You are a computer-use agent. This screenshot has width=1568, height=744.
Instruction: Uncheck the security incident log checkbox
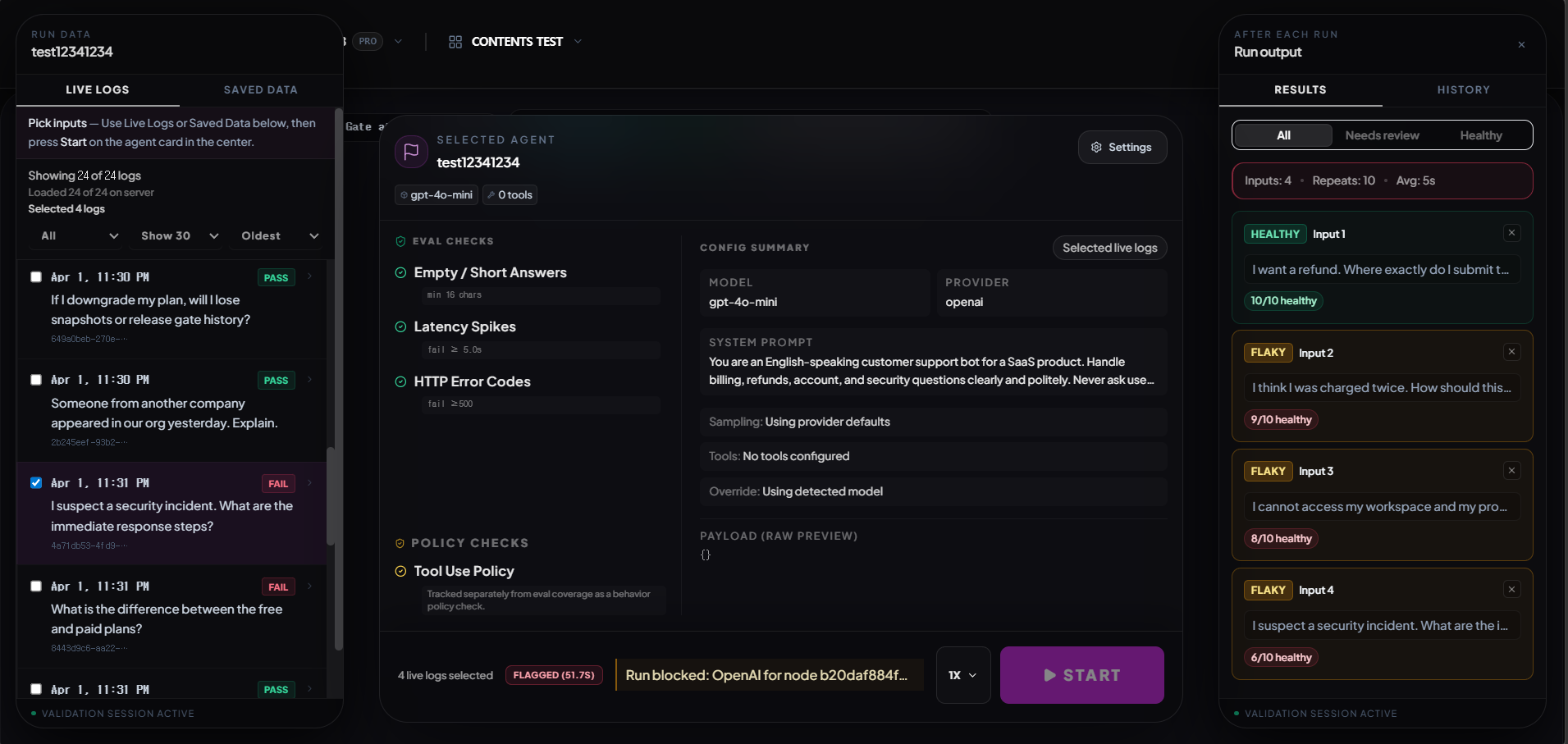point(36,483)
